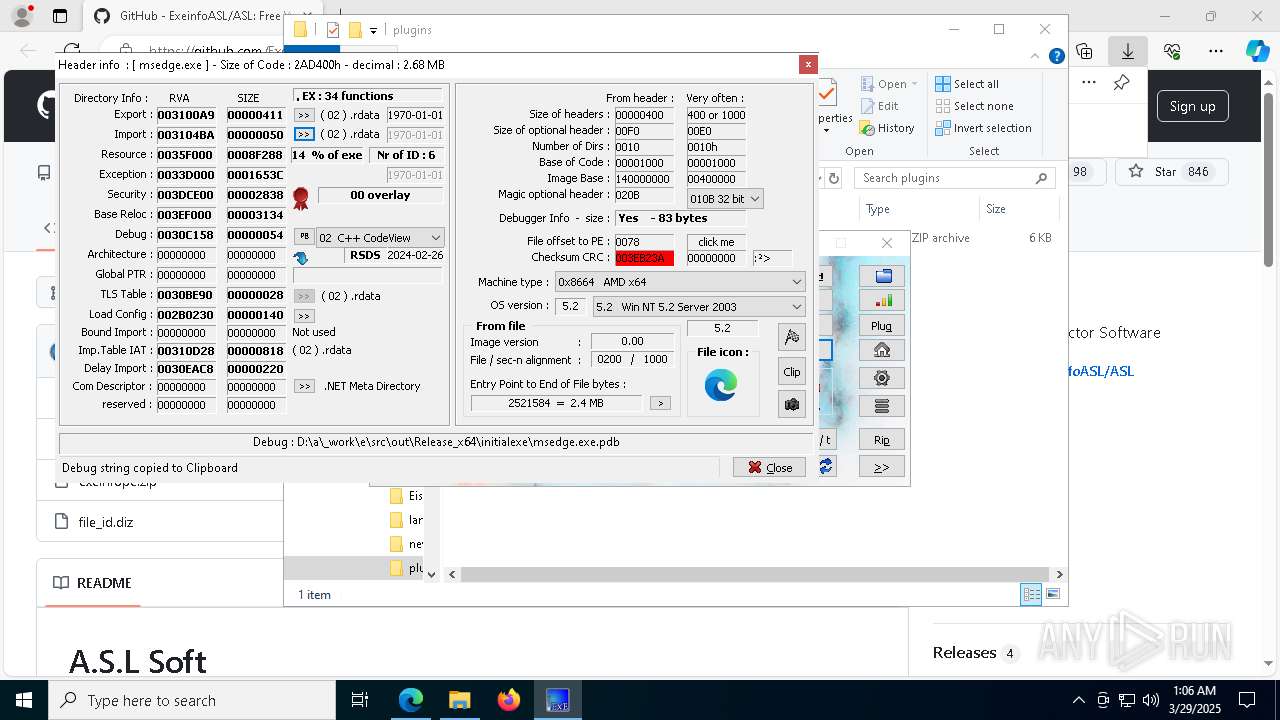Click the checkered flag icon button
This screenshot has height=720, width=1280.
click(792, 337)
